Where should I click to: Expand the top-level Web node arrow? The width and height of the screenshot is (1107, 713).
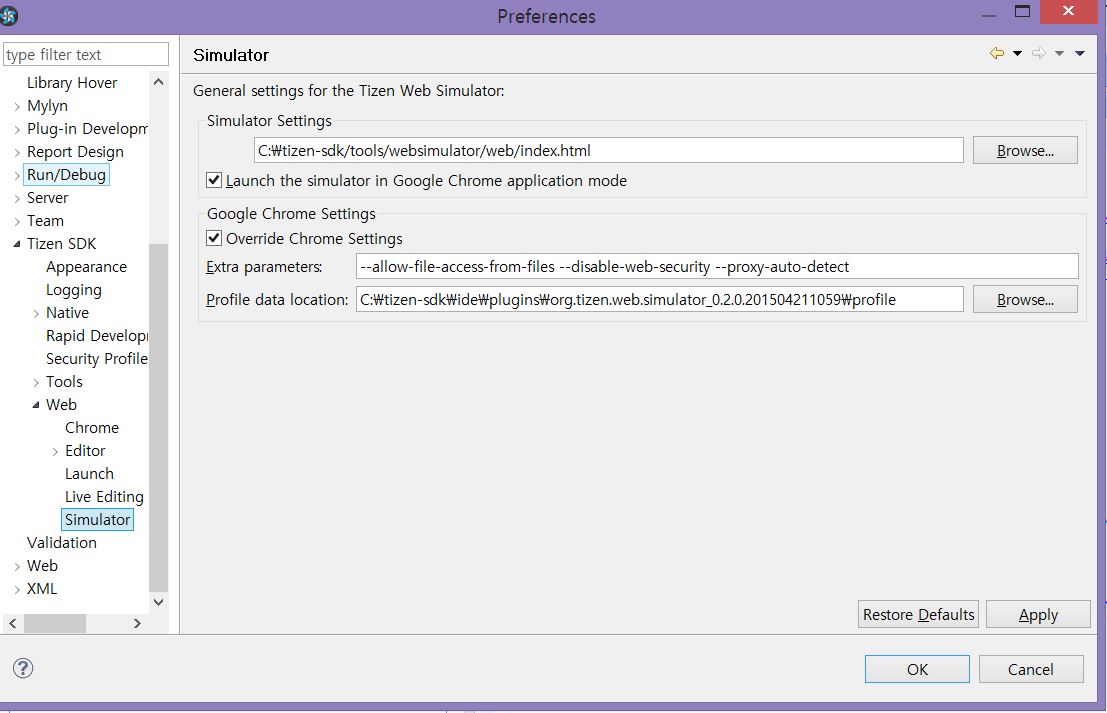17,566
